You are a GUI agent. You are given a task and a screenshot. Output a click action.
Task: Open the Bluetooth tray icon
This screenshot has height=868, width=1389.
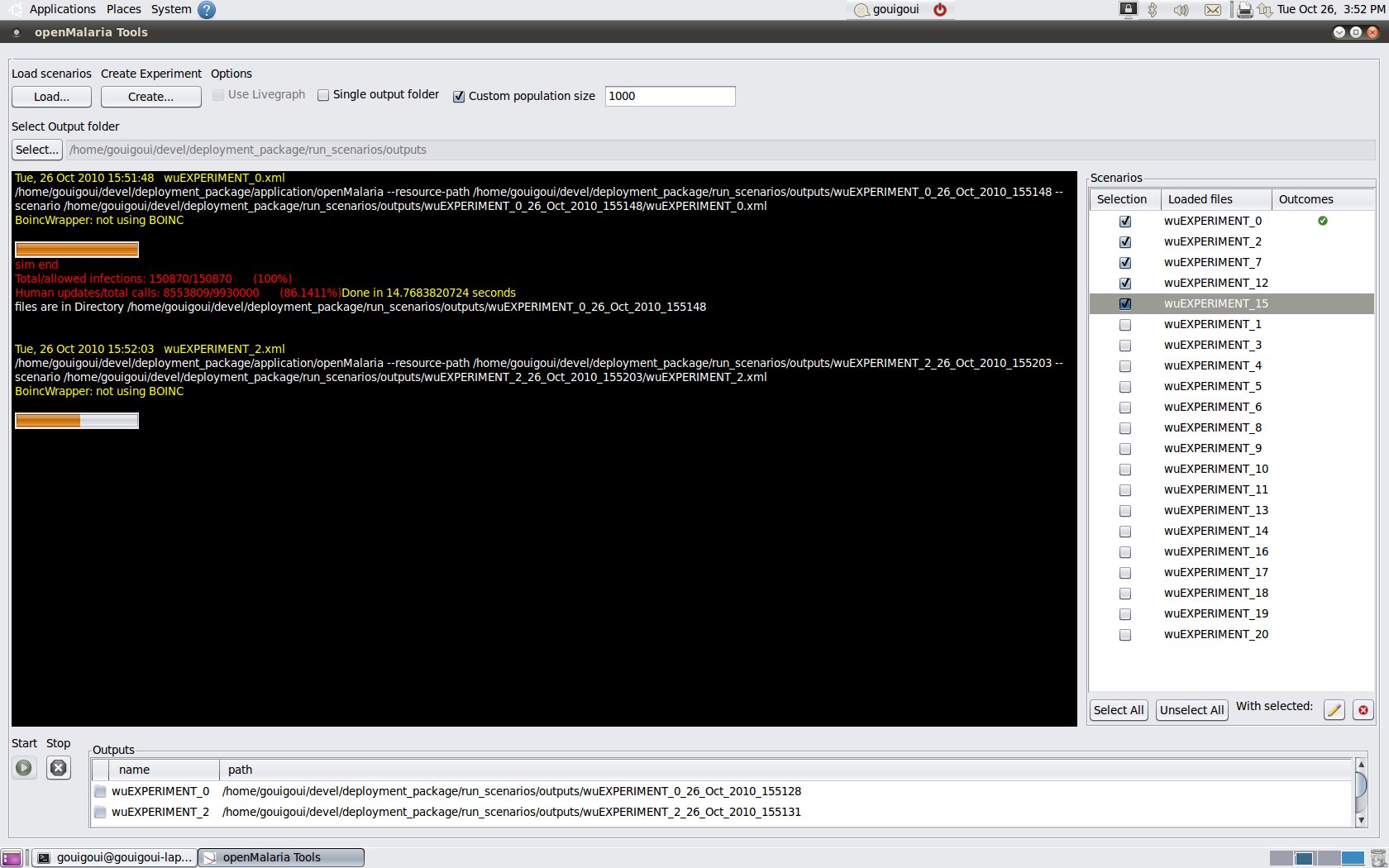coord(1153,10)
